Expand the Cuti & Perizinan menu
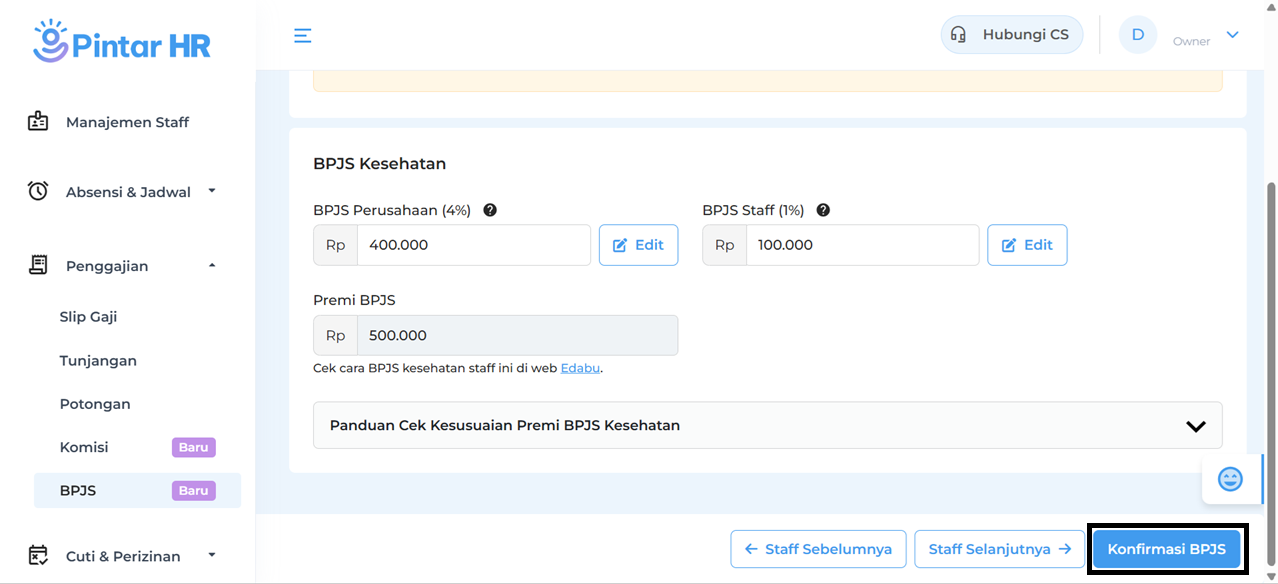The width and height of the screenshot is (1278, 584). [x=211, y=554]
